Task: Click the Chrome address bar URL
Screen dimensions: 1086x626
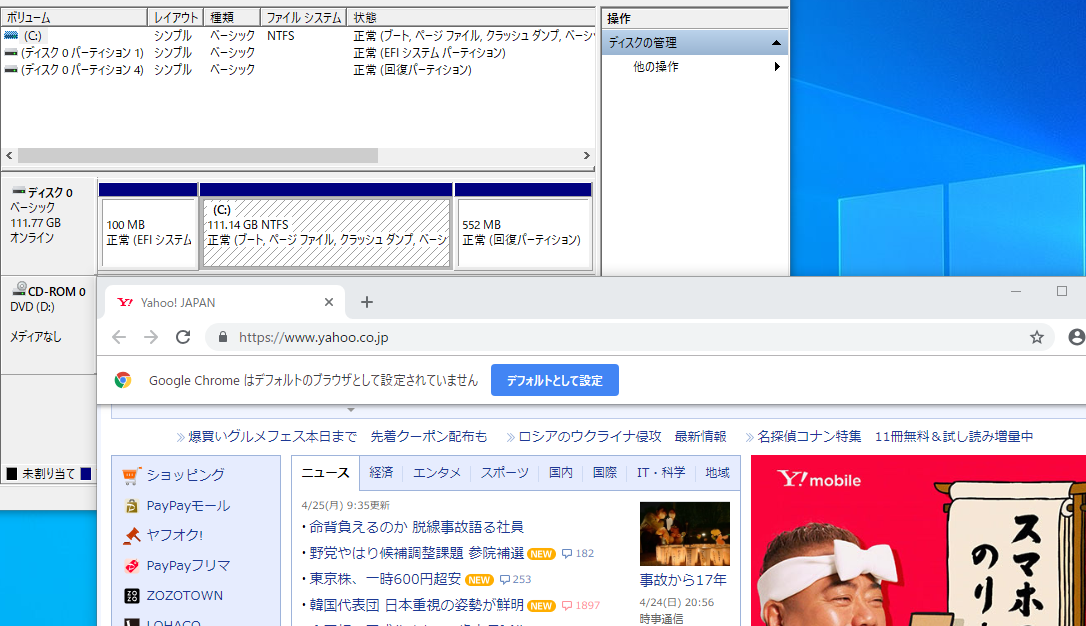Action: tap(314, 337)
